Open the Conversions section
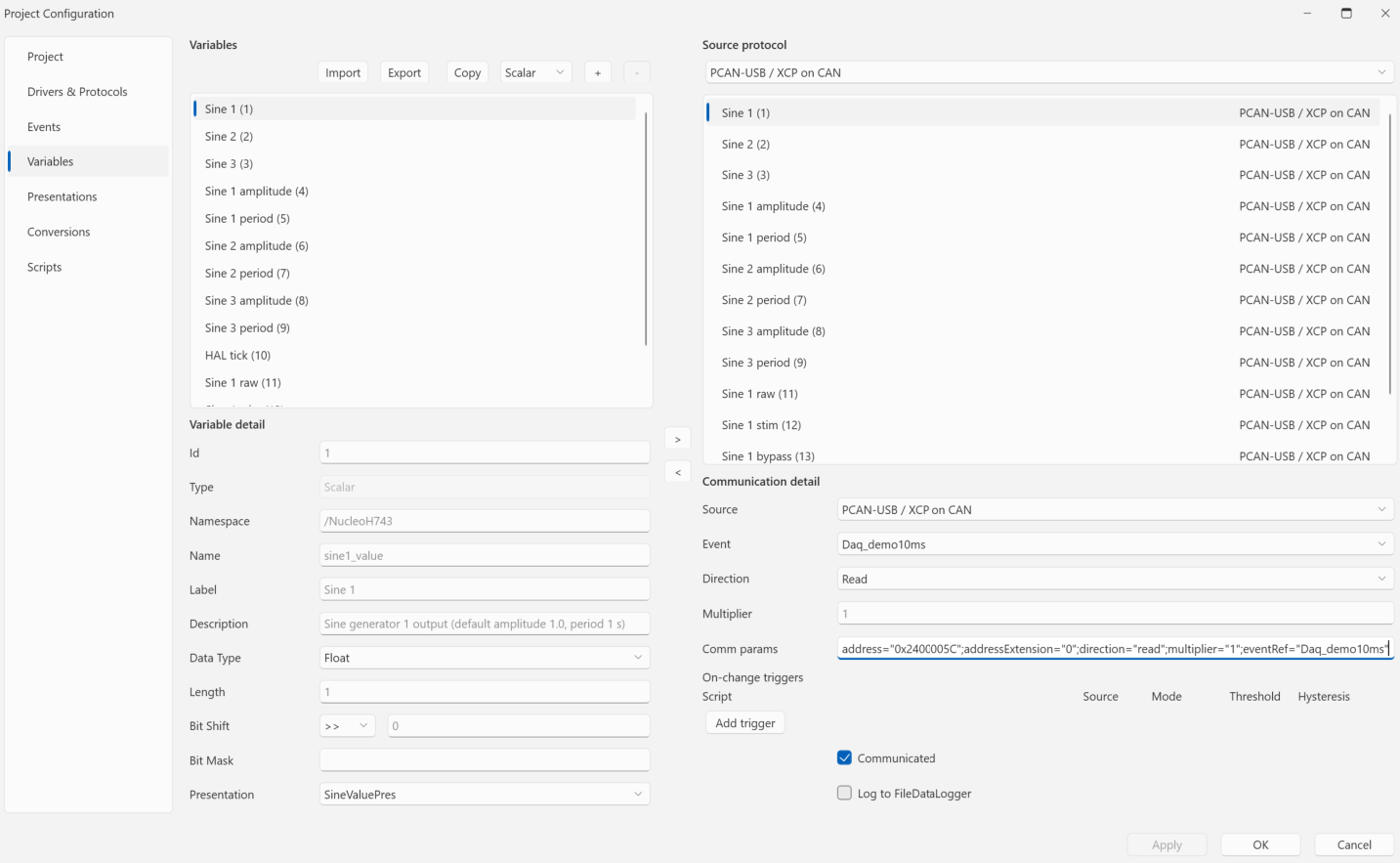 tap(88, 232)
